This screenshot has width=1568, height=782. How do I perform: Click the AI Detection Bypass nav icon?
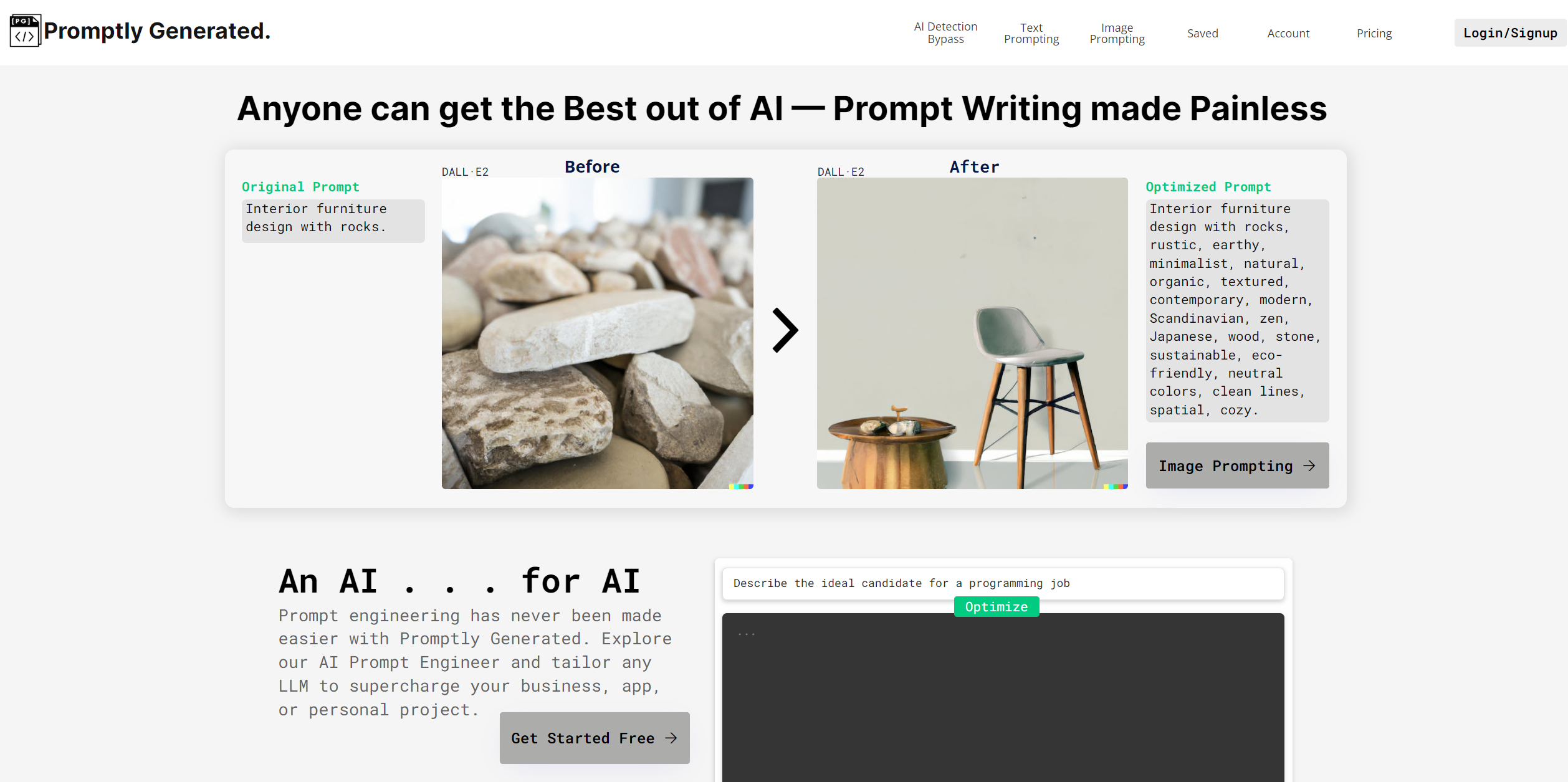tap(943, 33)
